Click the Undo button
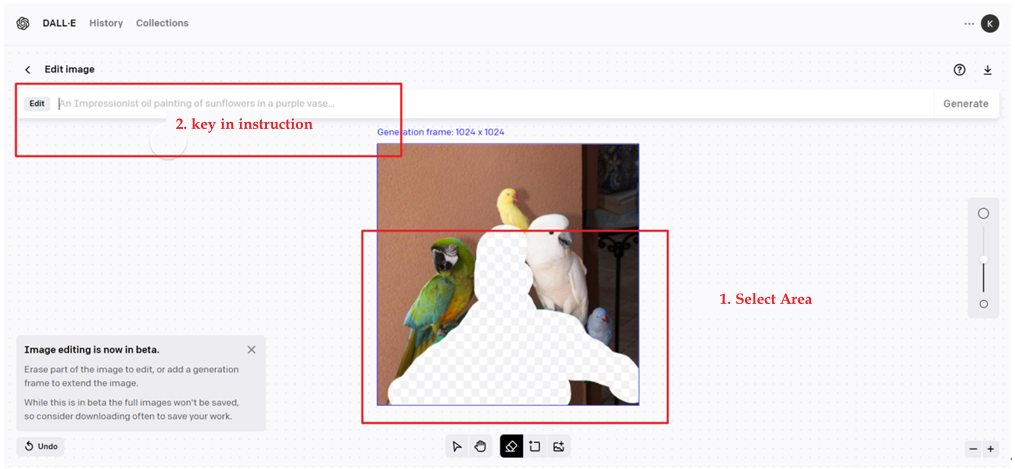 click(41, 446)
